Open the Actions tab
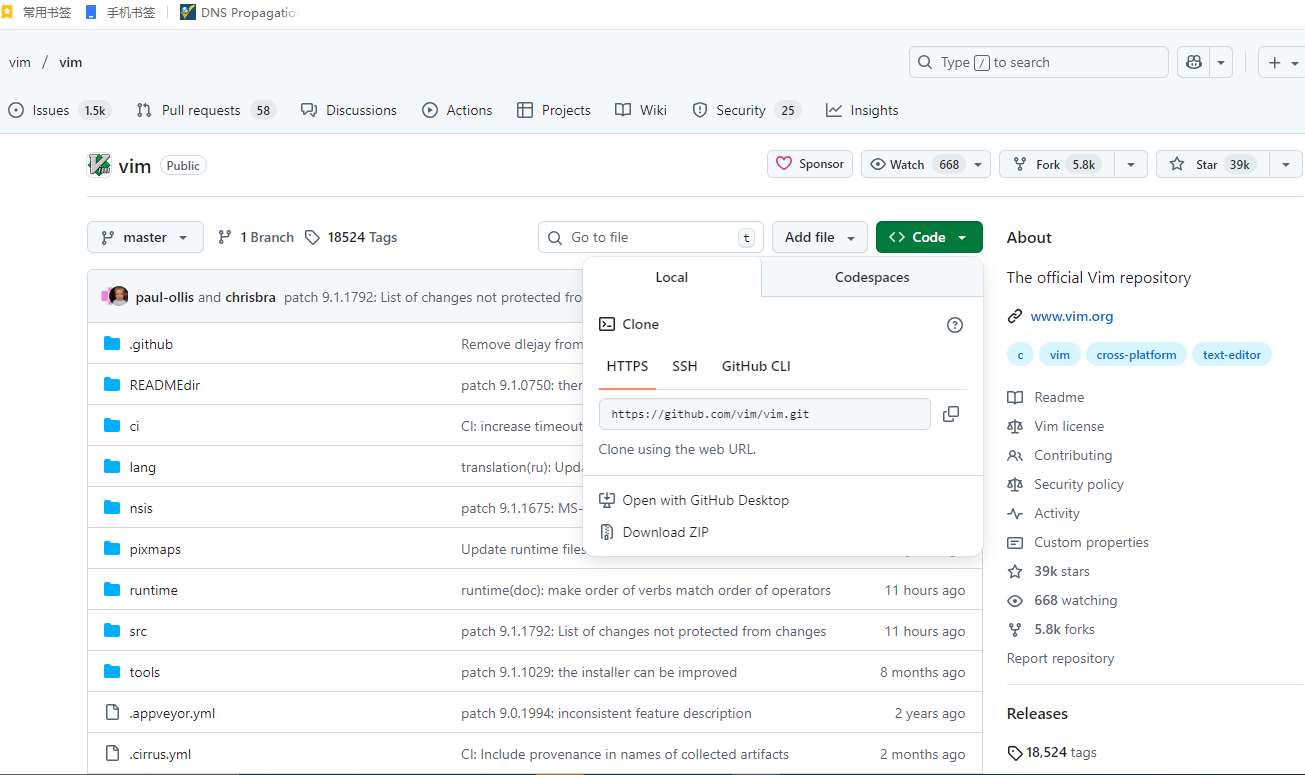The image size is (1305, 775). [457, 110]
